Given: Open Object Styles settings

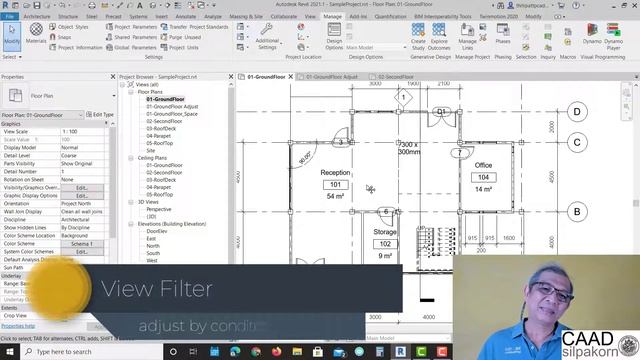Looking at the screenshot, I should point(69,27).
